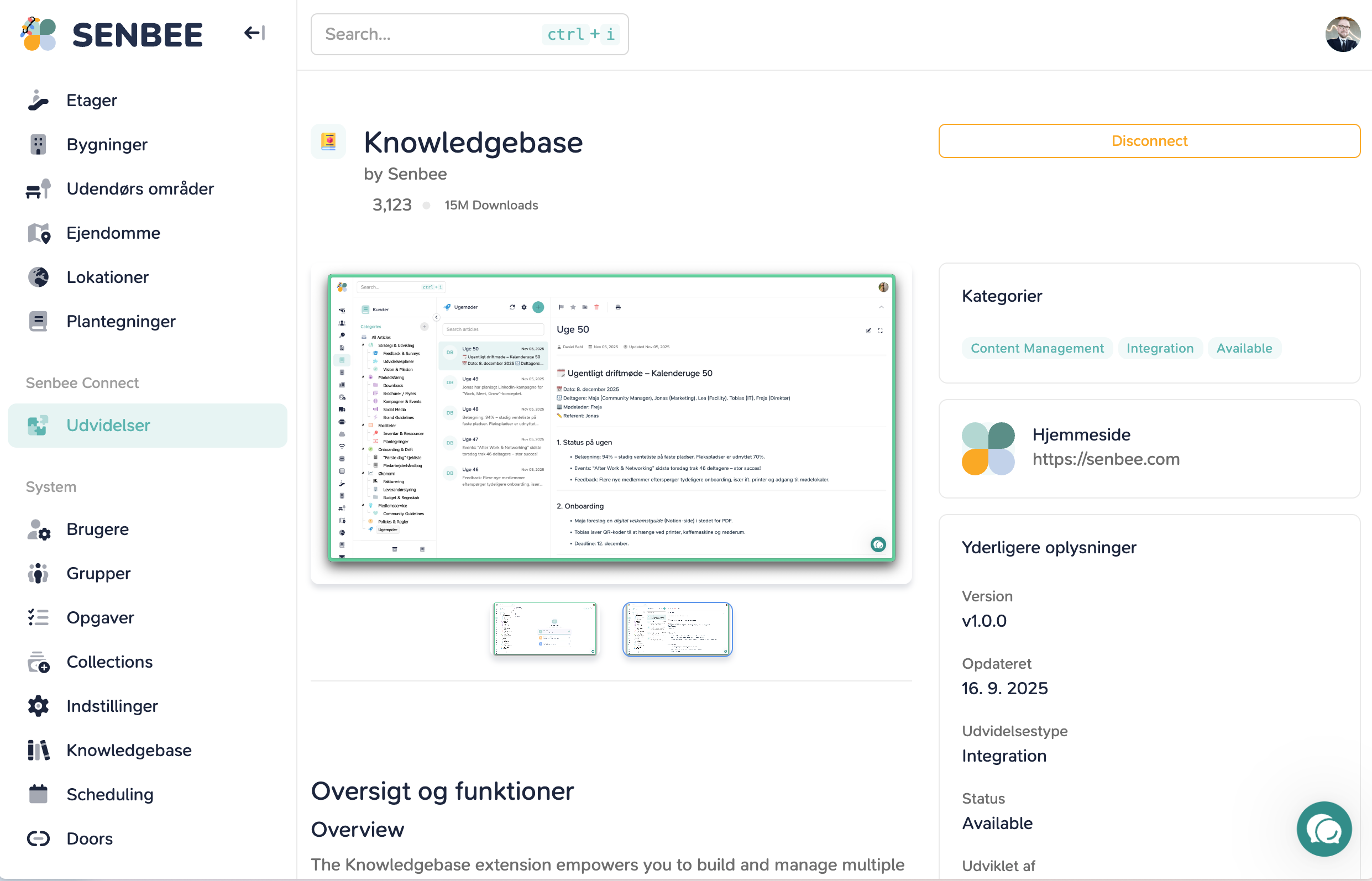Select the second highlighted screenshot thumbnail
The width and height of the screenshot is (1372, 881).
click(x=677, y=629)
